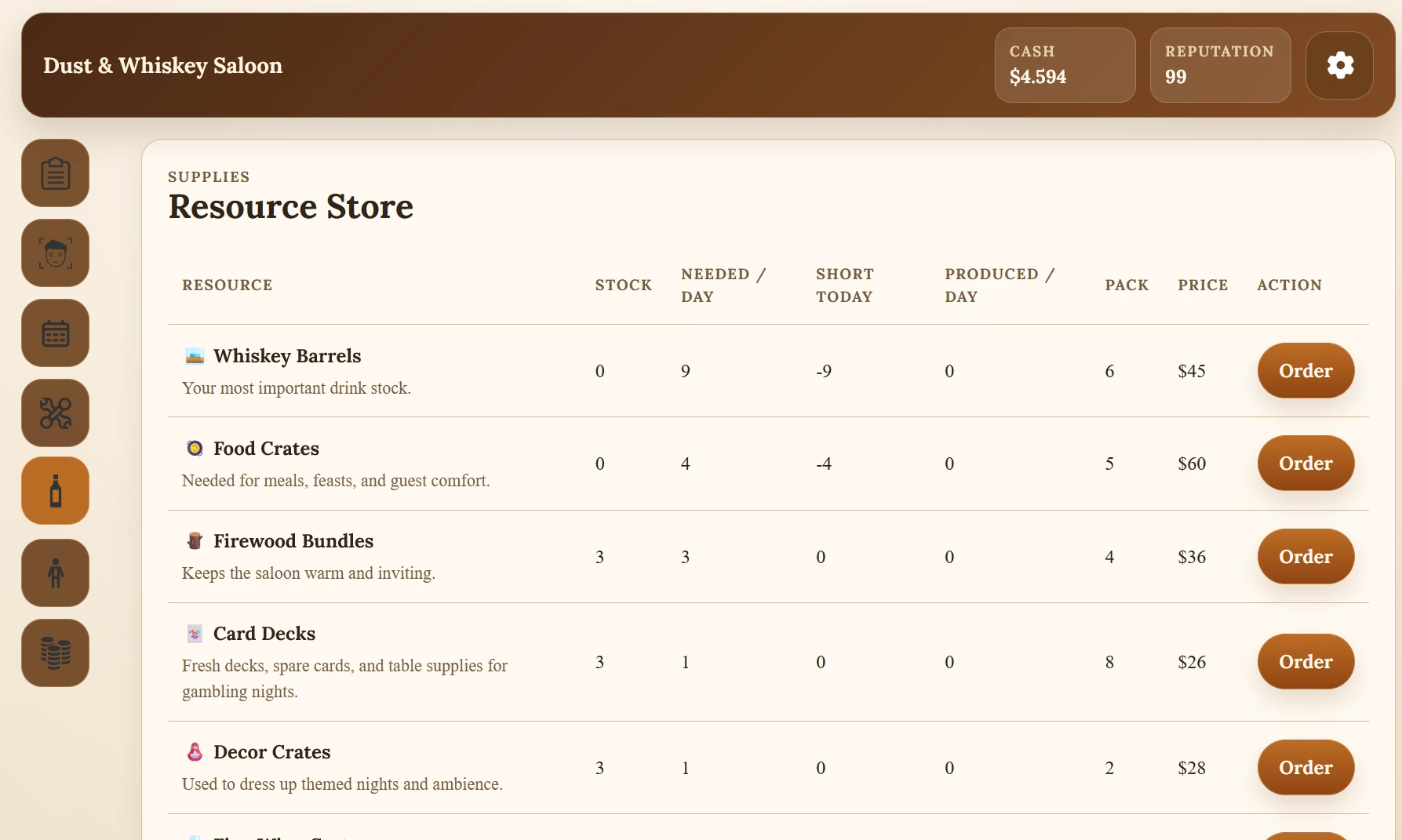This screenshot has height=840, width=1402.
Task: Open the face scan staff icon
Action: point(55,253)
